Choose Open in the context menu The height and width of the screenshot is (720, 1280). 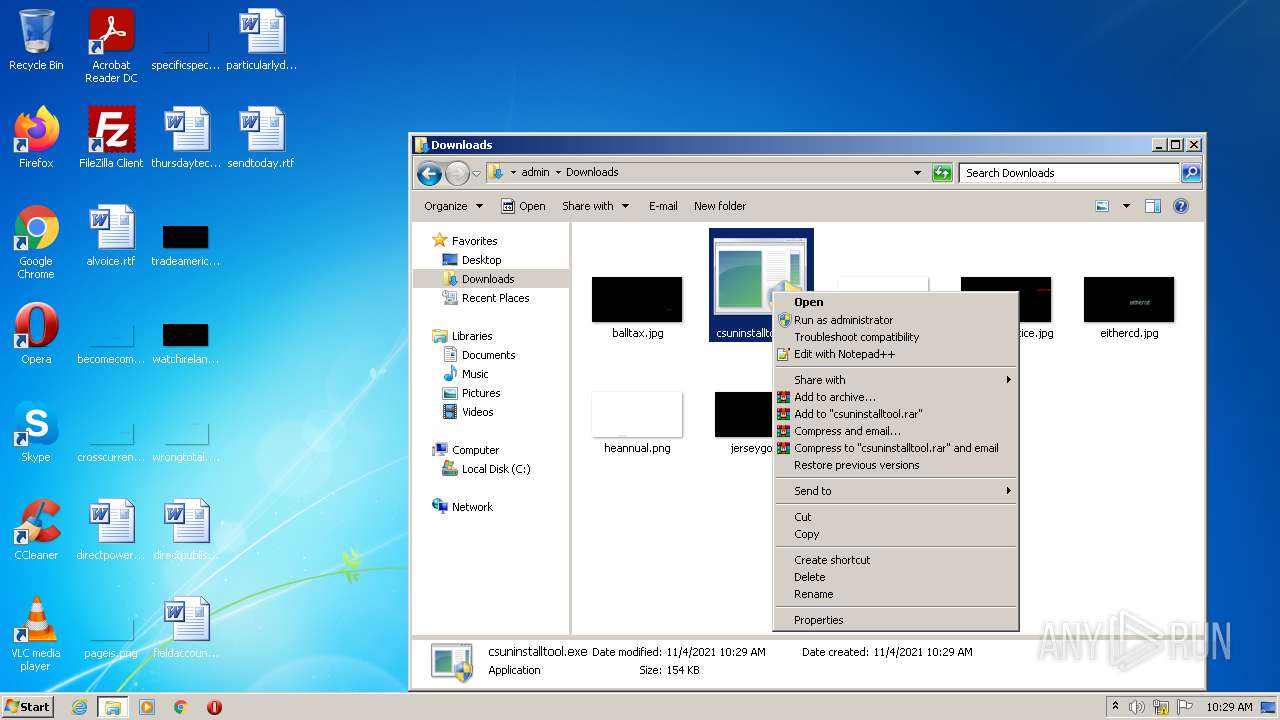pyautogui.click(x=896, y=302)
